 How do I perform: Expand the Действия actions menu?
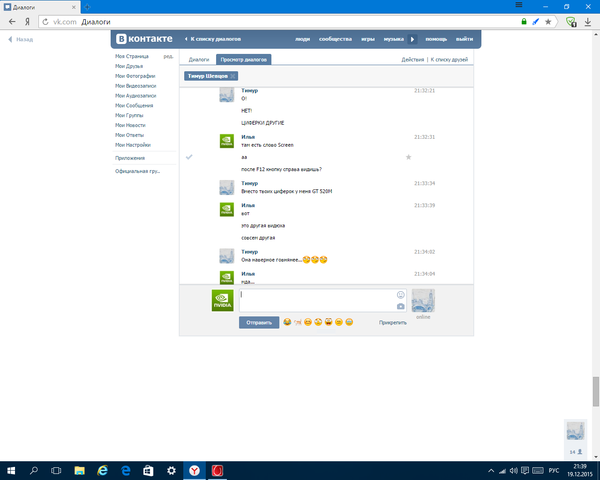point(412,60)
